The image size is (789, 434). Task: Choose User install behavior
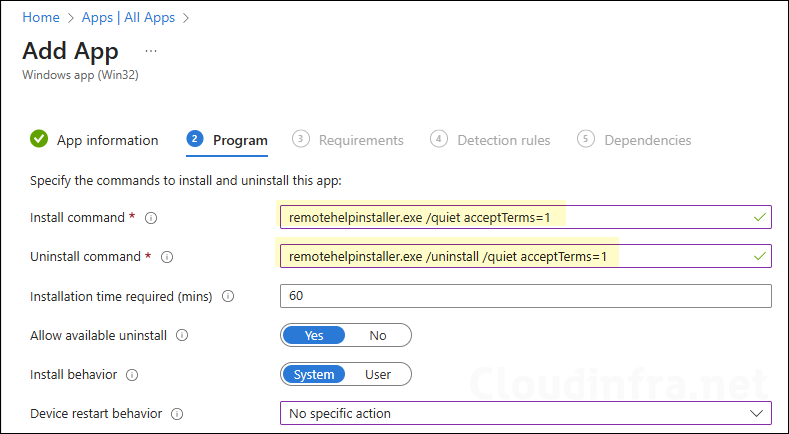377,374
